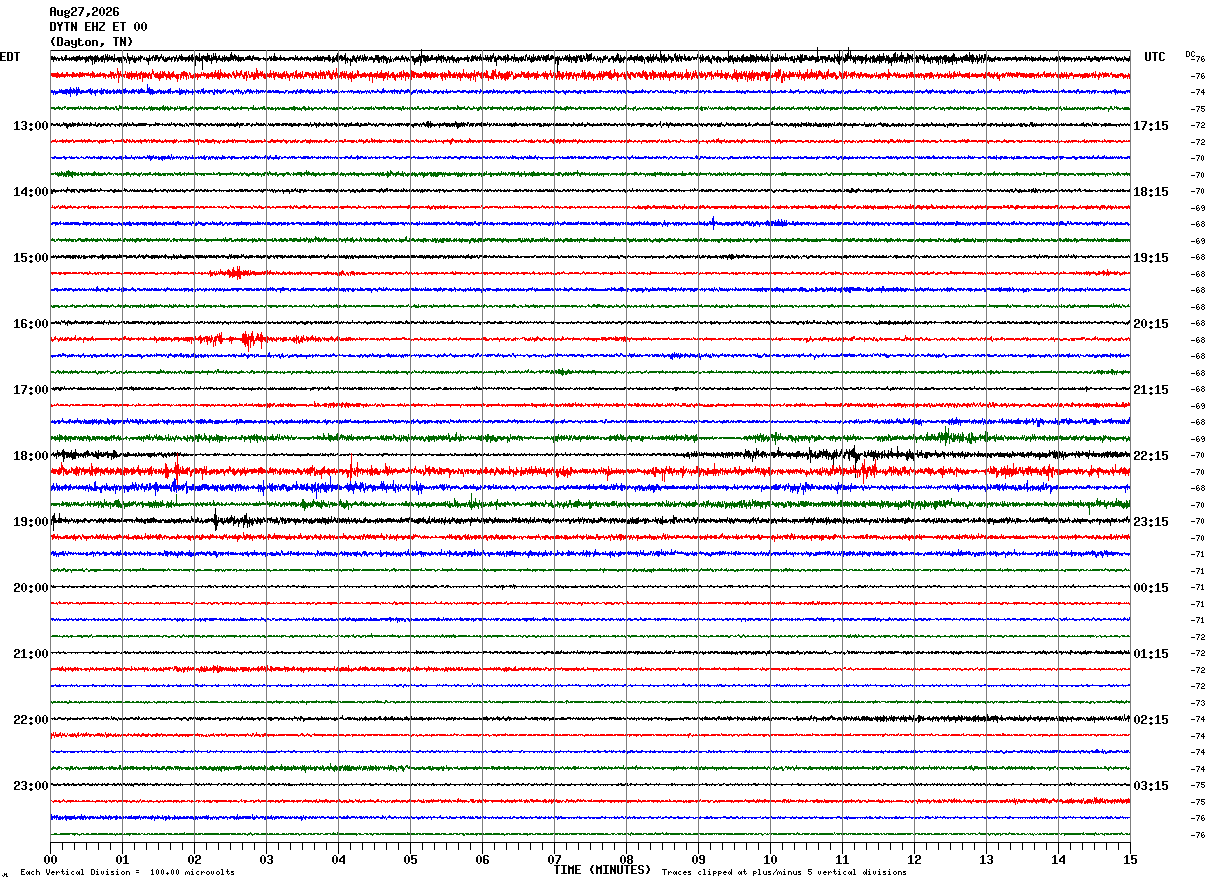Select the 23:00 EDT time label
This screenshot has height=886, width=1210.
(x=31, y=786)
